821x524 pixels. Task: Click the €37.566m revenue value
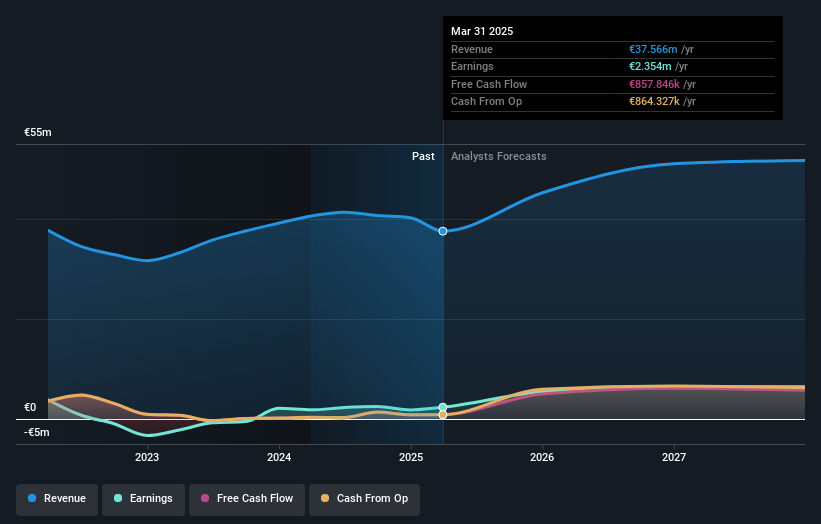[x=653, y=49]
